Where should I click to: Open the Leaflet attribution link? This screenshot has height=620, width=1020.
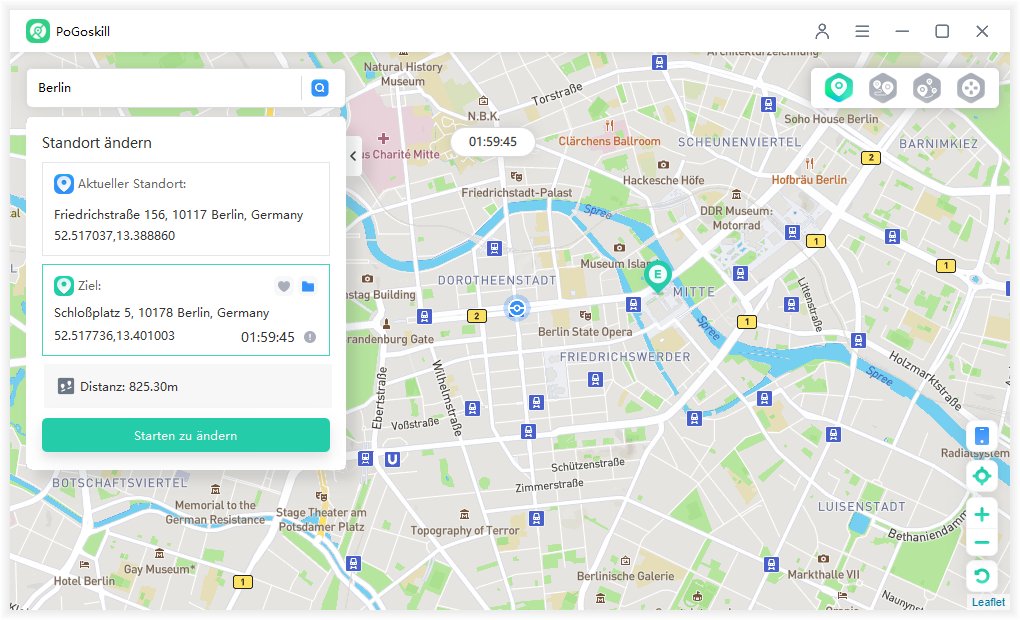coord(988,602)
